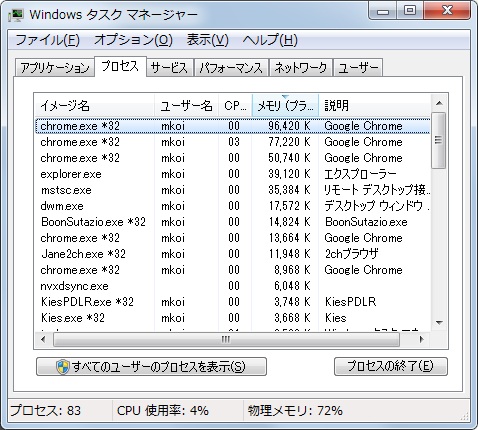
Task: Select the Jane2ch.exe *32 process
Action: pos(233,254)
